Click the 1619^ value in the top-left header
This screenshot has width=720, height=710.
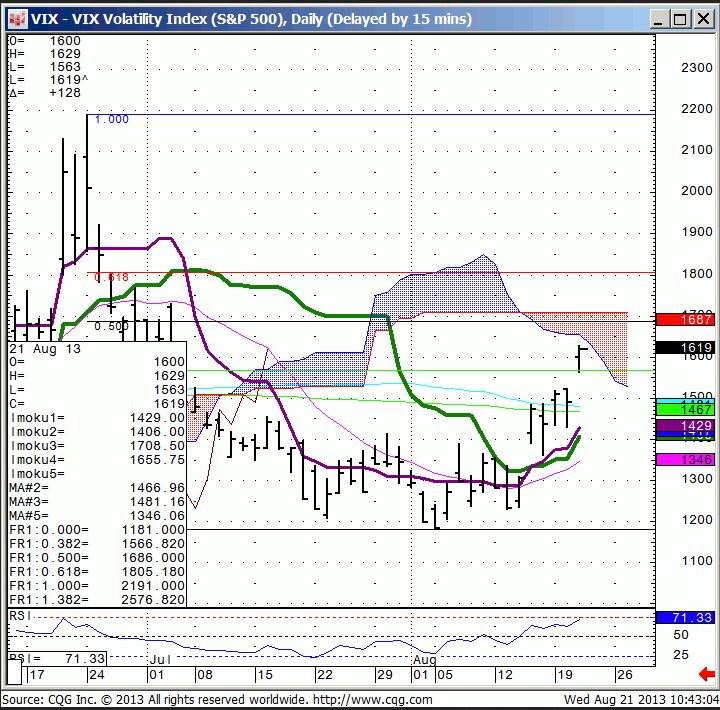(69, 80)
